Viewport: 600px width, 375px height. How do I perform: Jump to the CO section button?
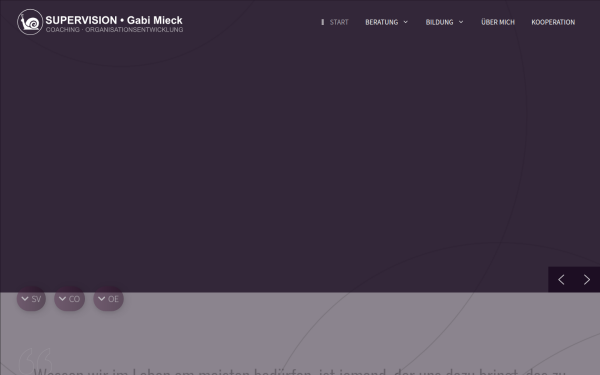pos(69,298)
